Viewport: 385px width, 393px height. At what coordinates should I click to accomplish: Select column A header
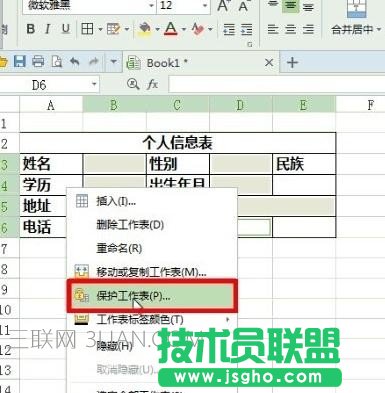pos(51,105)
